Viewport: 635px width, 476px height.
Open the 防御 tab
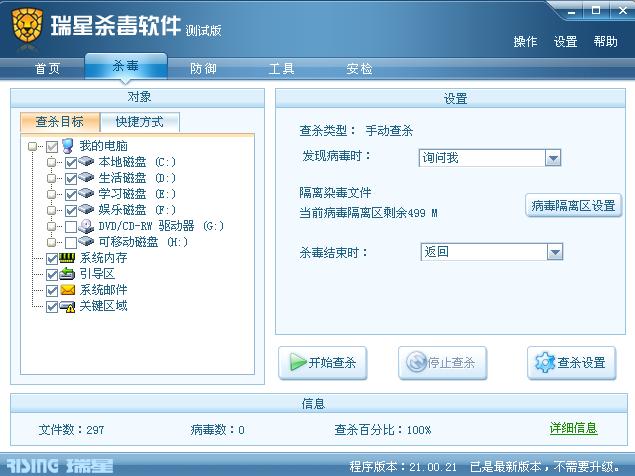(203, 68)
